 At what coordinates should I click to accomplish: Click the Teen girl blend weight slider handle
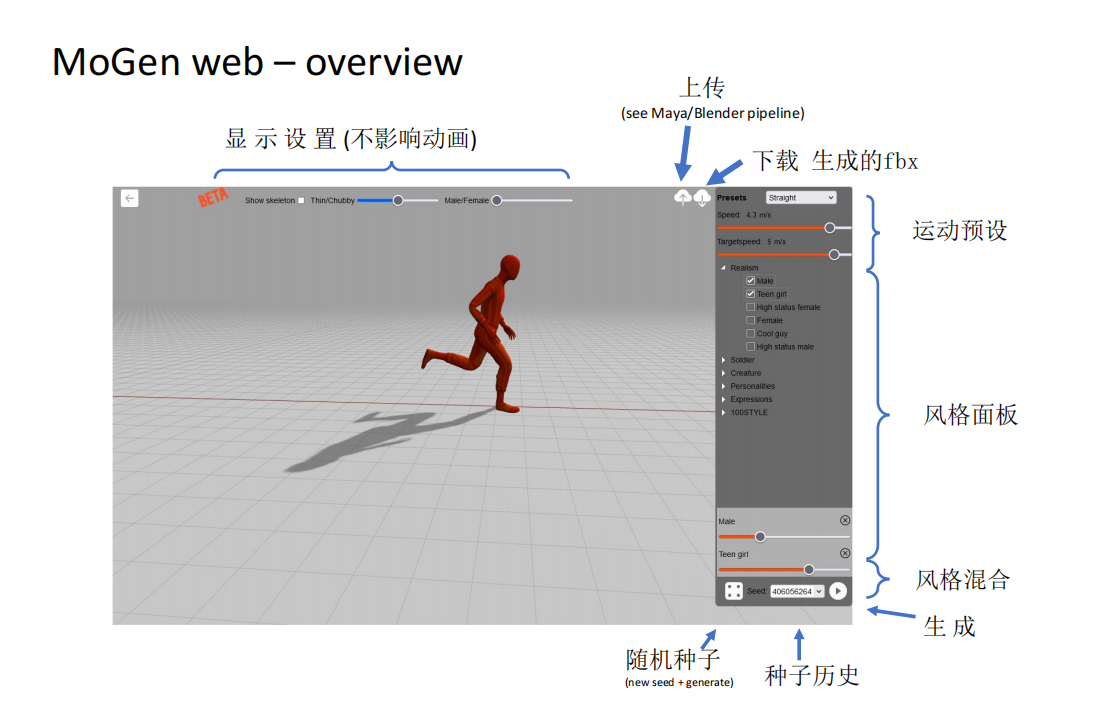tap(809, 569)
